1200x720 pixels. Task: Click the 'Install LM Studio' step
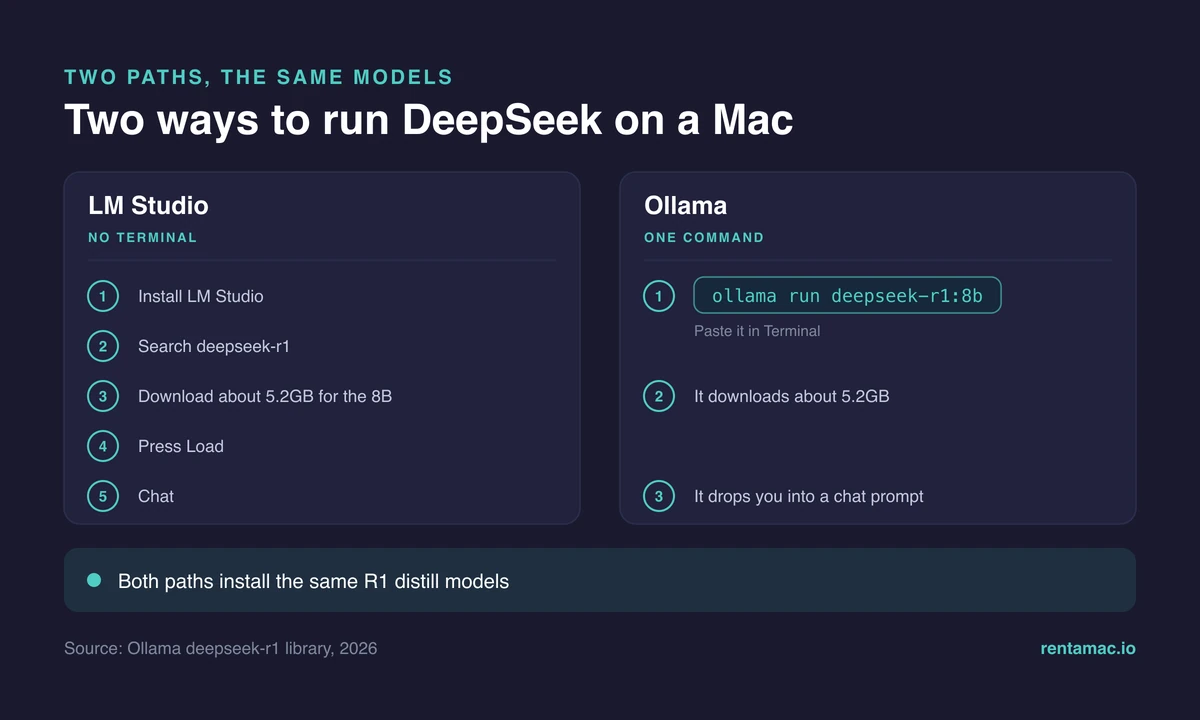point(201,296)
